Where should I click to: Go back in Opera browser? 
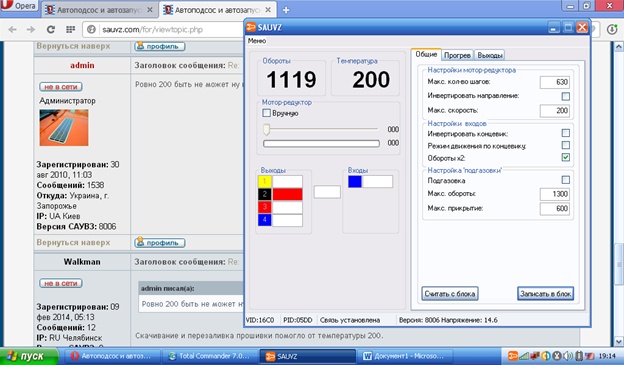click(12, 29)
